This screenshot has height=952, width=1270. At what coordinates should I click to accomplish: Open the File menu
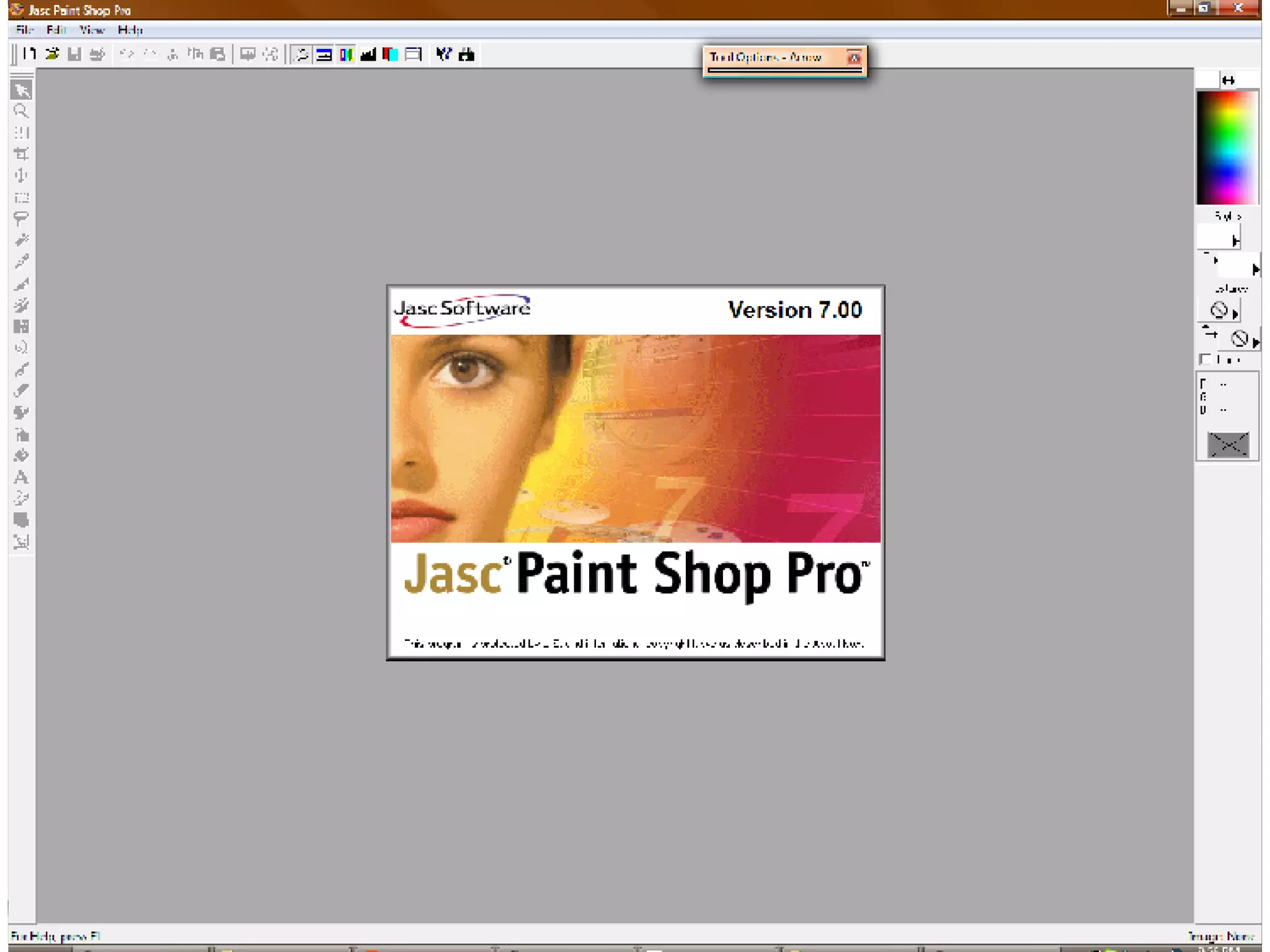click(x=25, y=30)
